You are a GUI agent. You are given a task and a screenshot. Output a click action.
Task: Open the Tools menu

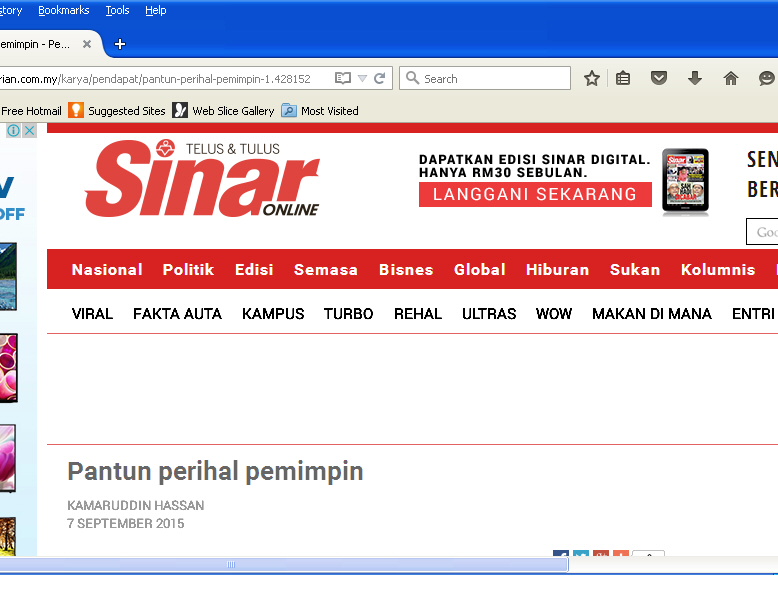tap(117, 10)
